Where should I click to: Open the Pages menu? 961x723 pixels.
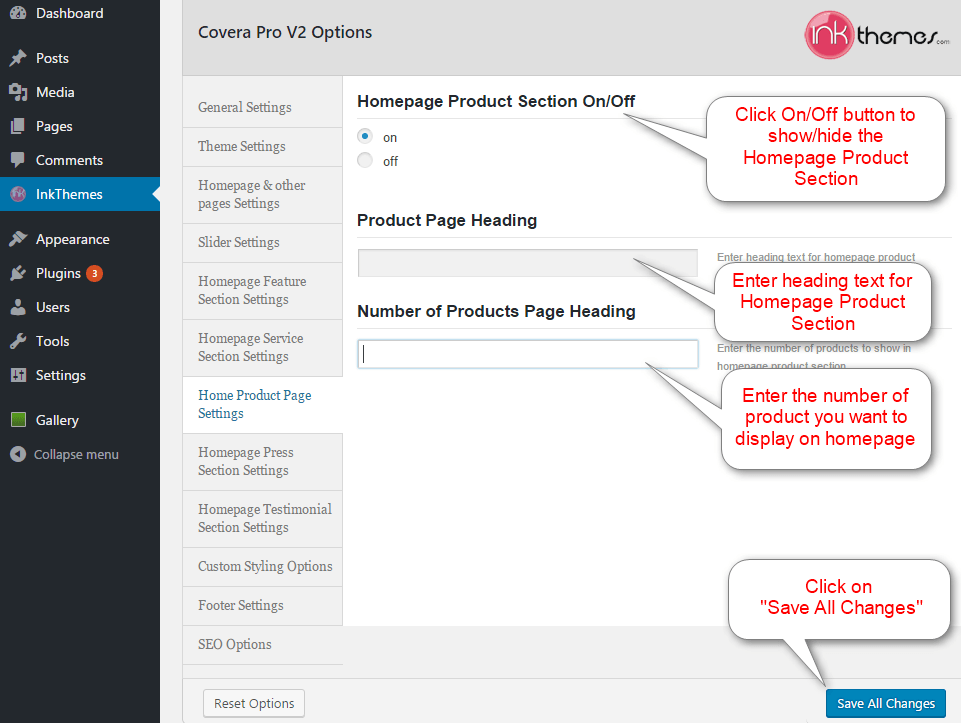(80, 126)
